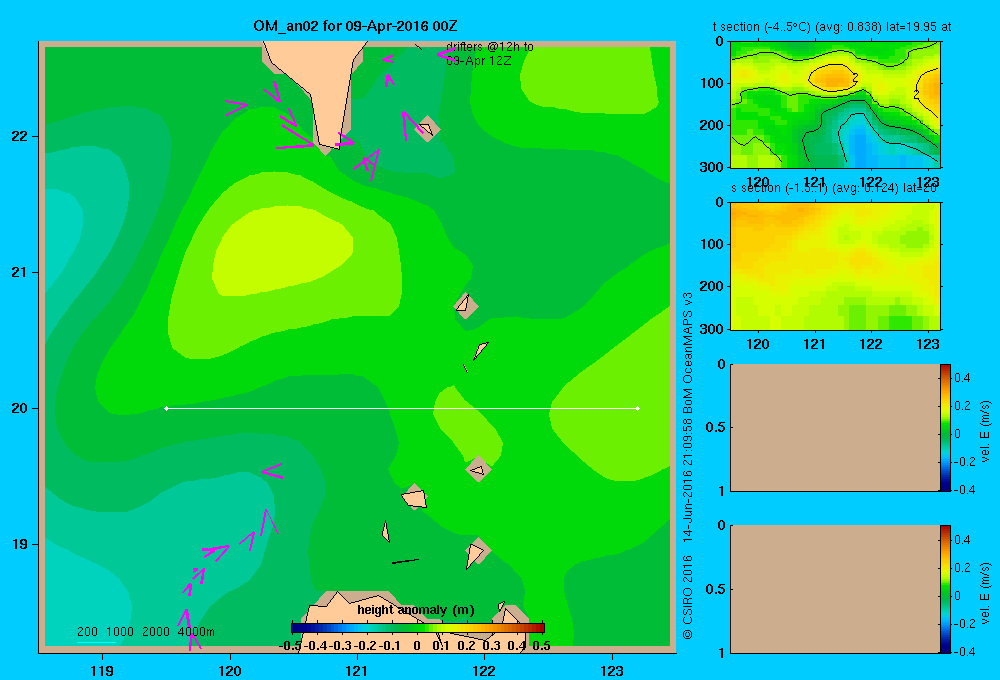Click the longitude label '122' below main map

pos(484,670)
